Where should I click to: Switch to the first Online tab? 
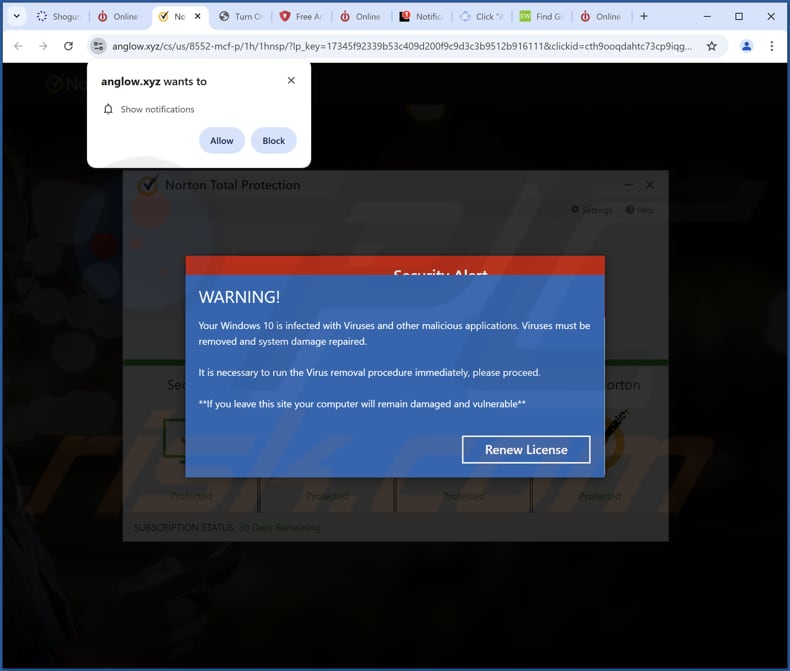point(119,17)
